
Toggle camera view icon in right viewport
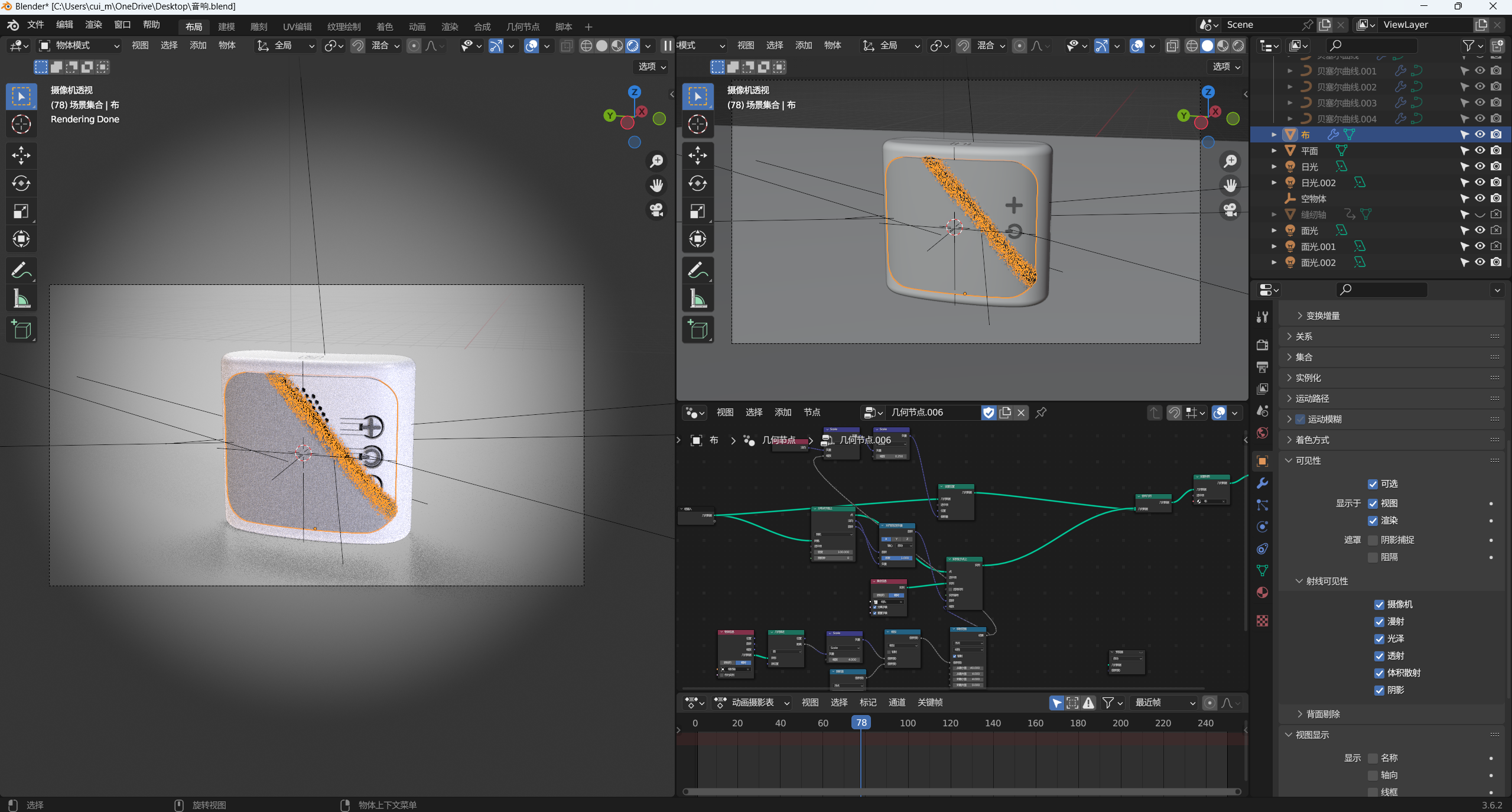point(1230,210)
